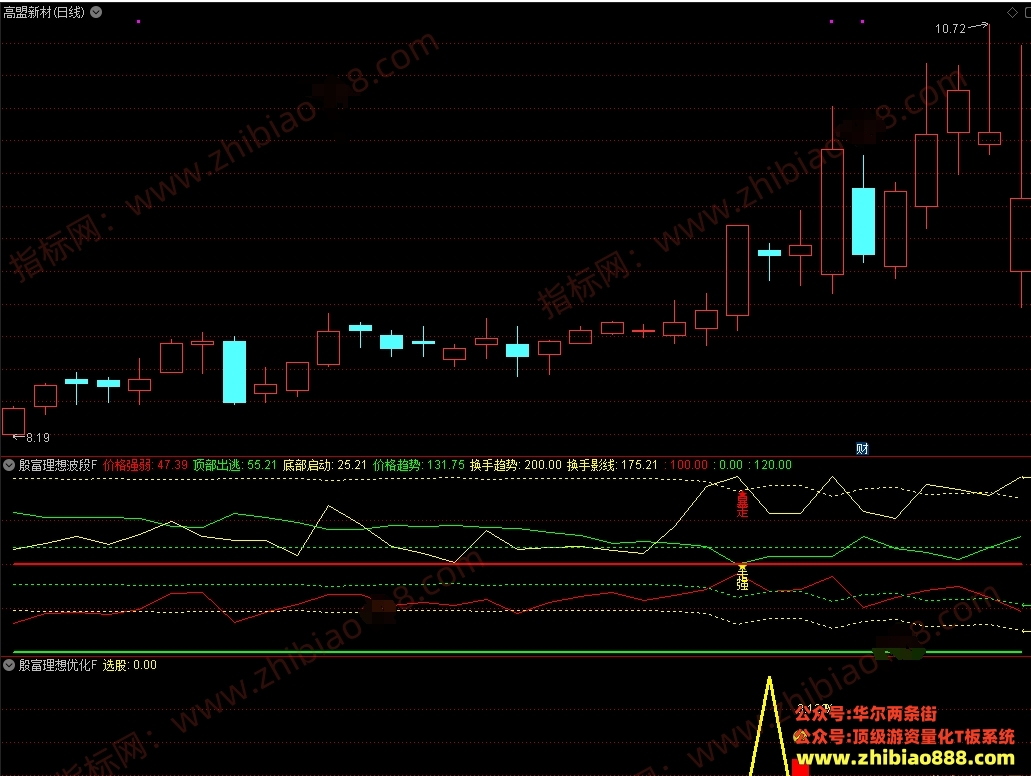1031x776 pixels.
Task: Click the 选股: 0.00 indicator value
Action: point(130,665)
